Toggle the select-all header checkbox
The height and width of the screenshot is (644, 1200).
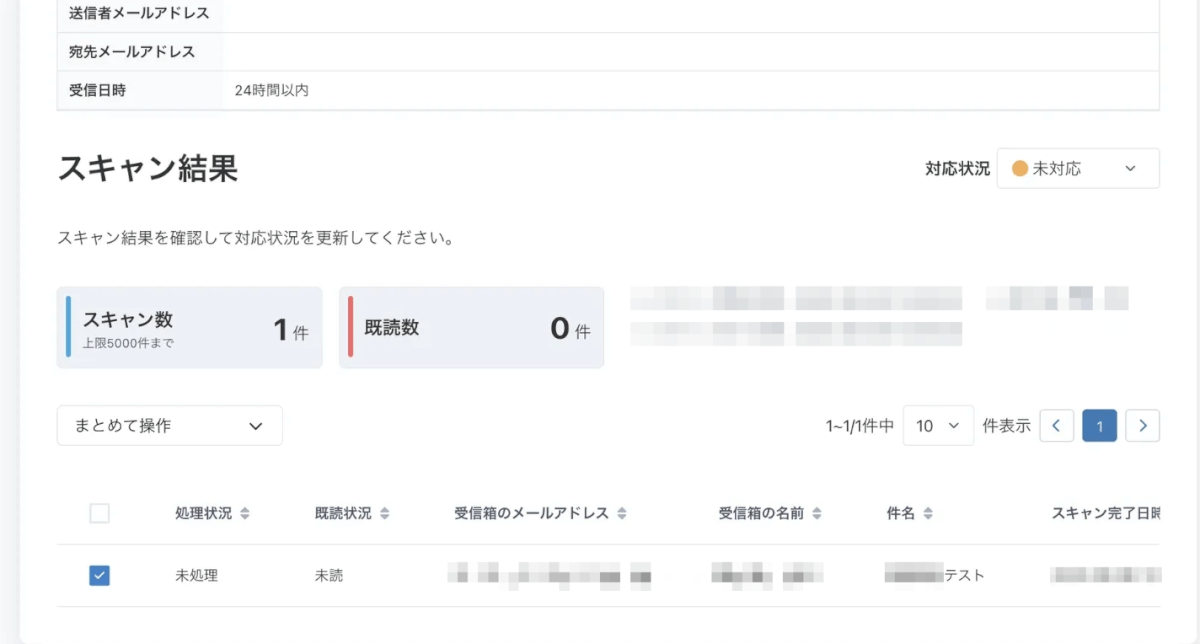pyautogui.click(x=99, y=514)
